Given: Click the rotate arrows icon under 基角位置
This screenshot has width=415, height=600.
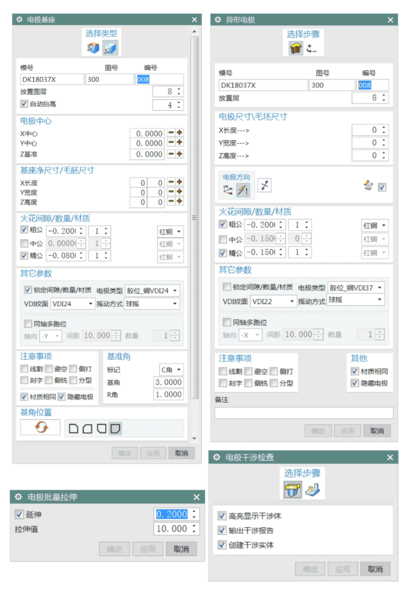Looking at the screenshot, I should 41,427.
